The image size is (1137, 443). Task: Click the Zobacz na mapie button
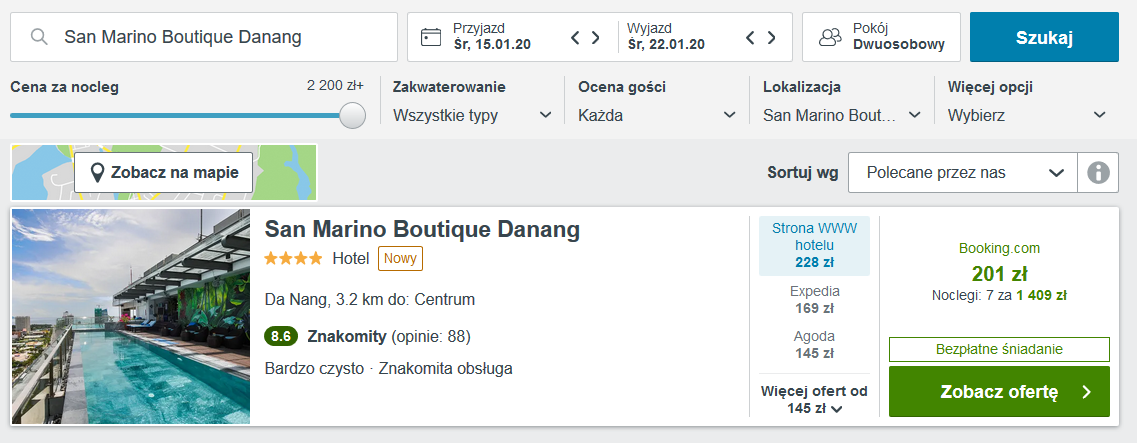(x=163, y=173)
